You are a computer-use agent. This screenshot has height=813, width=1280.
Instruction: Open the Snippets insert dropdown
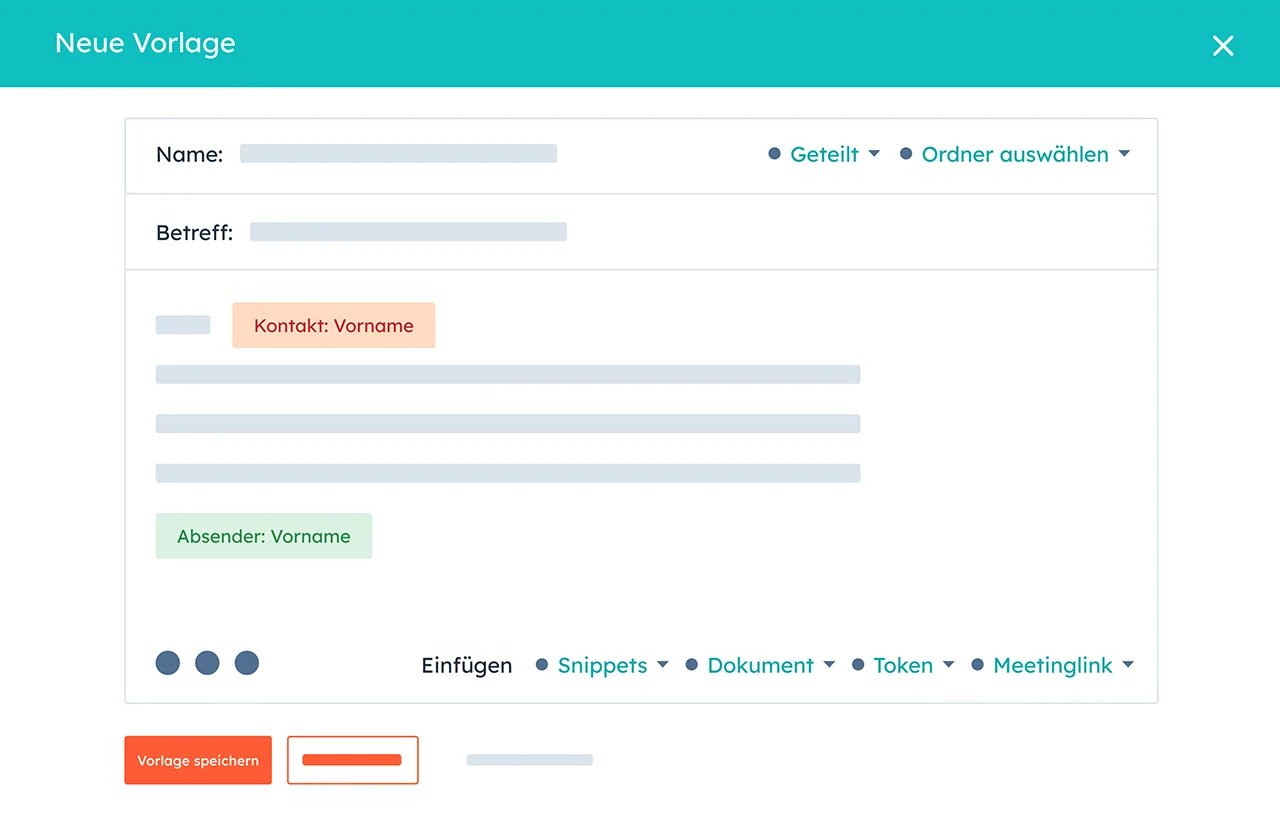[602, 665]
